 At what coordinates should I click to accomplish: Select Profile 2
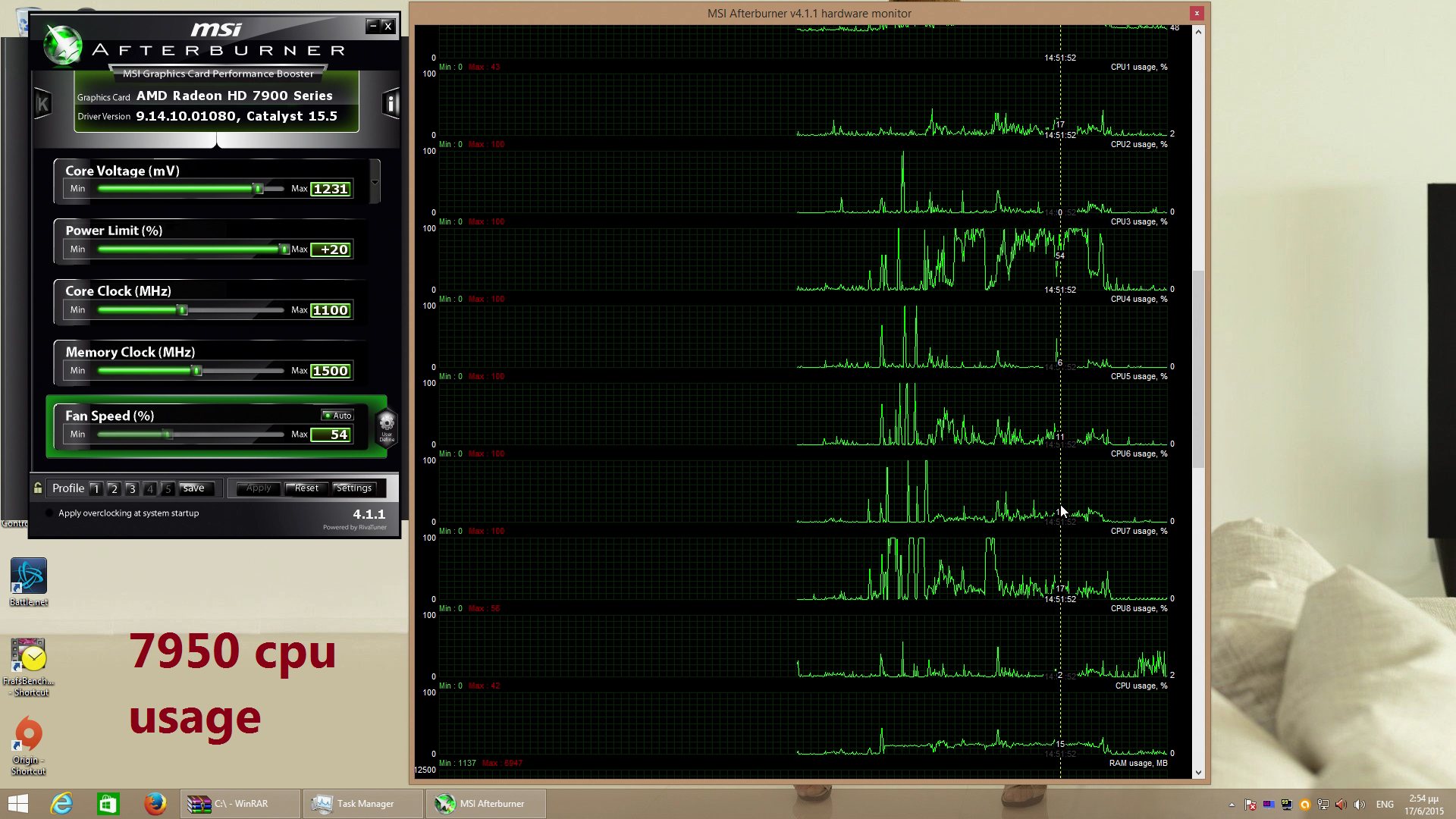pyautogui.click(x=114, y=489)
